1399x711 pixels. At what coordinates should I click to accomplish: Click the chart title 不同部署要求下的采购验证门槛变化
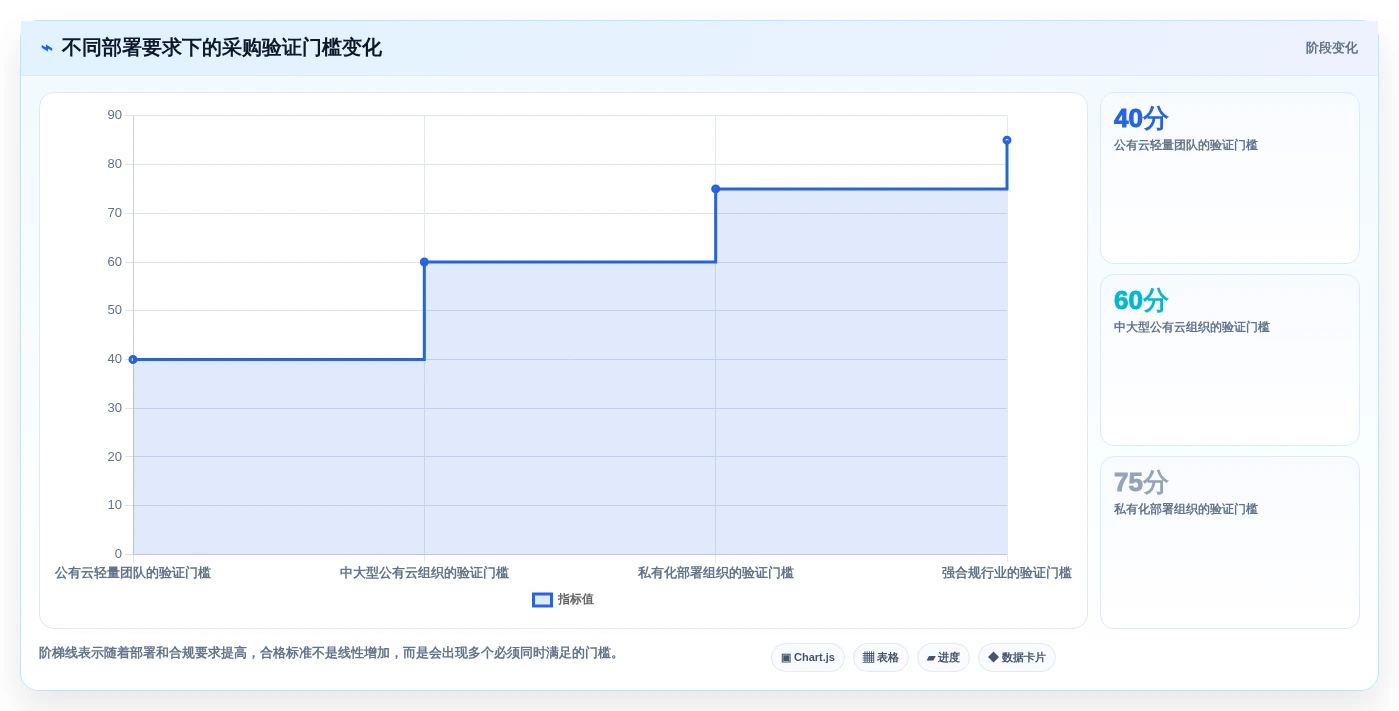(x=222, y=48)
